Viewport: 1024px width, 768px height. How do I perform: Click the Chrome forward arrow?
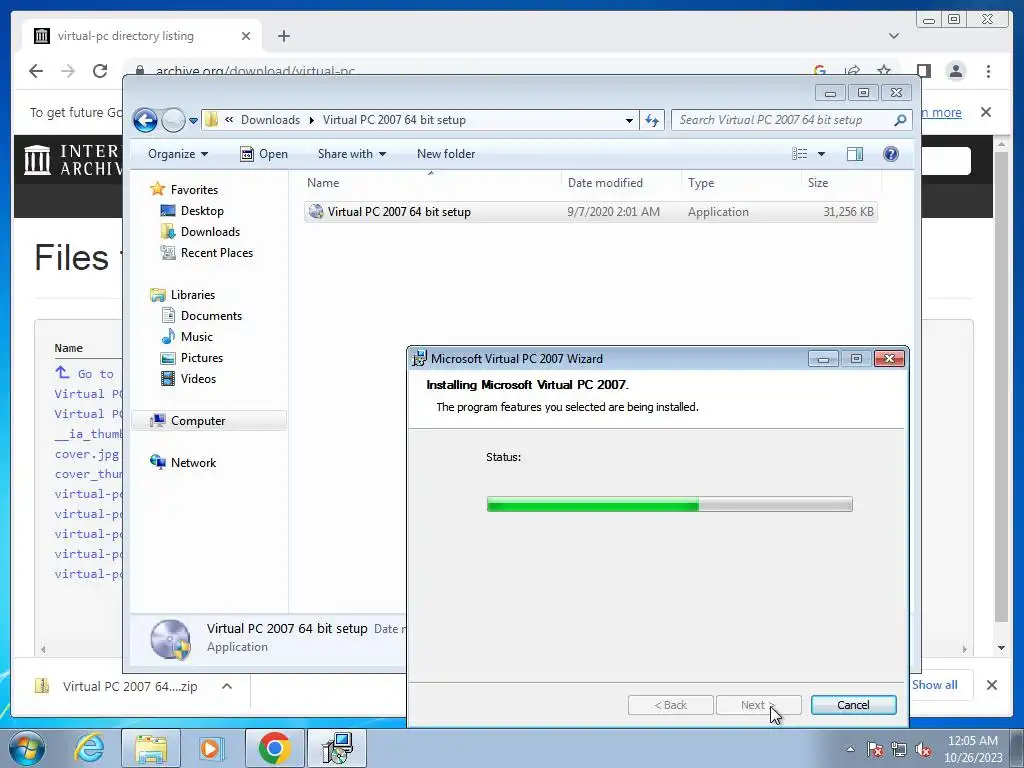[68, 71]
